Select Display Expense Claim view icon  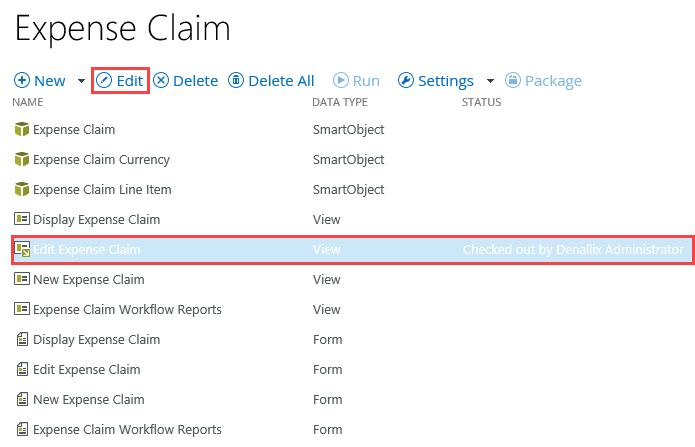click(x=22, y=219)
